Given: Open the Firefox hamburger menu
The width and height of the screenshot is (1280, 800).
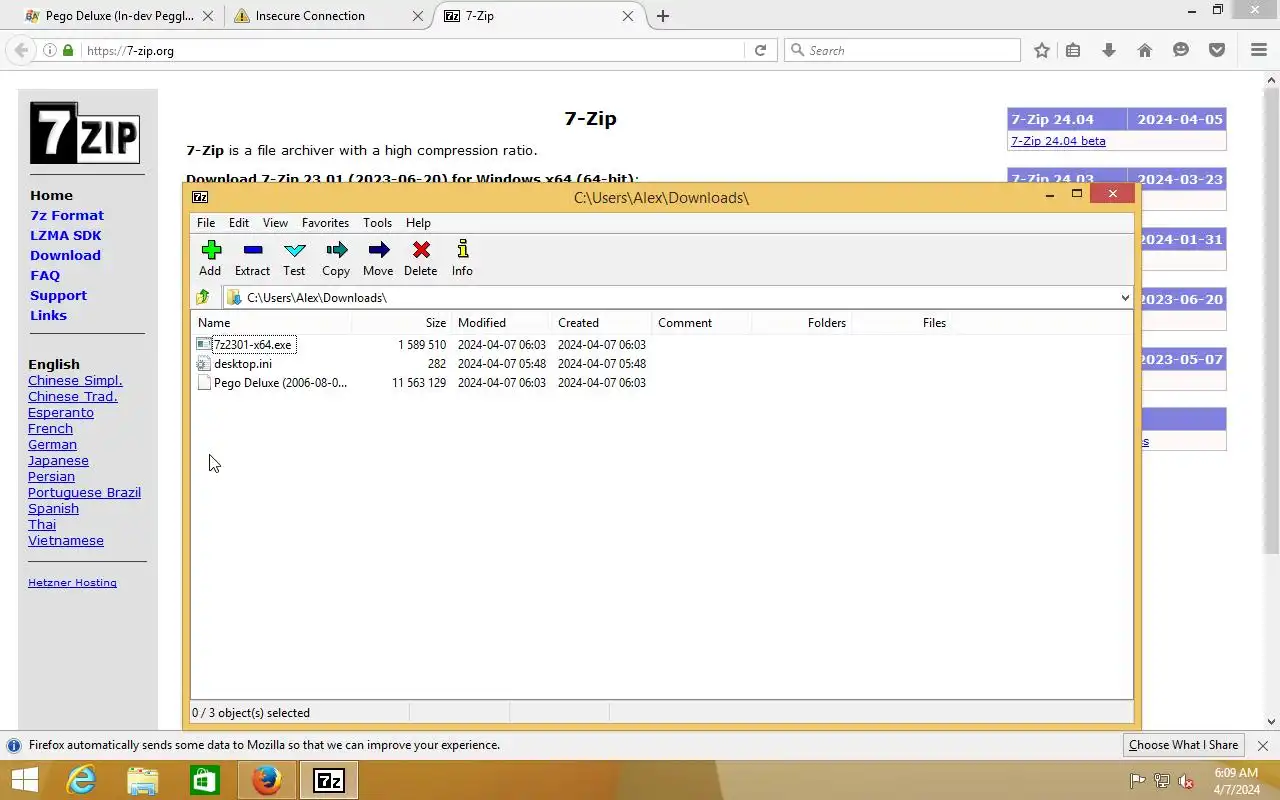Looking at the screenshot, I should coord(1259,50).
